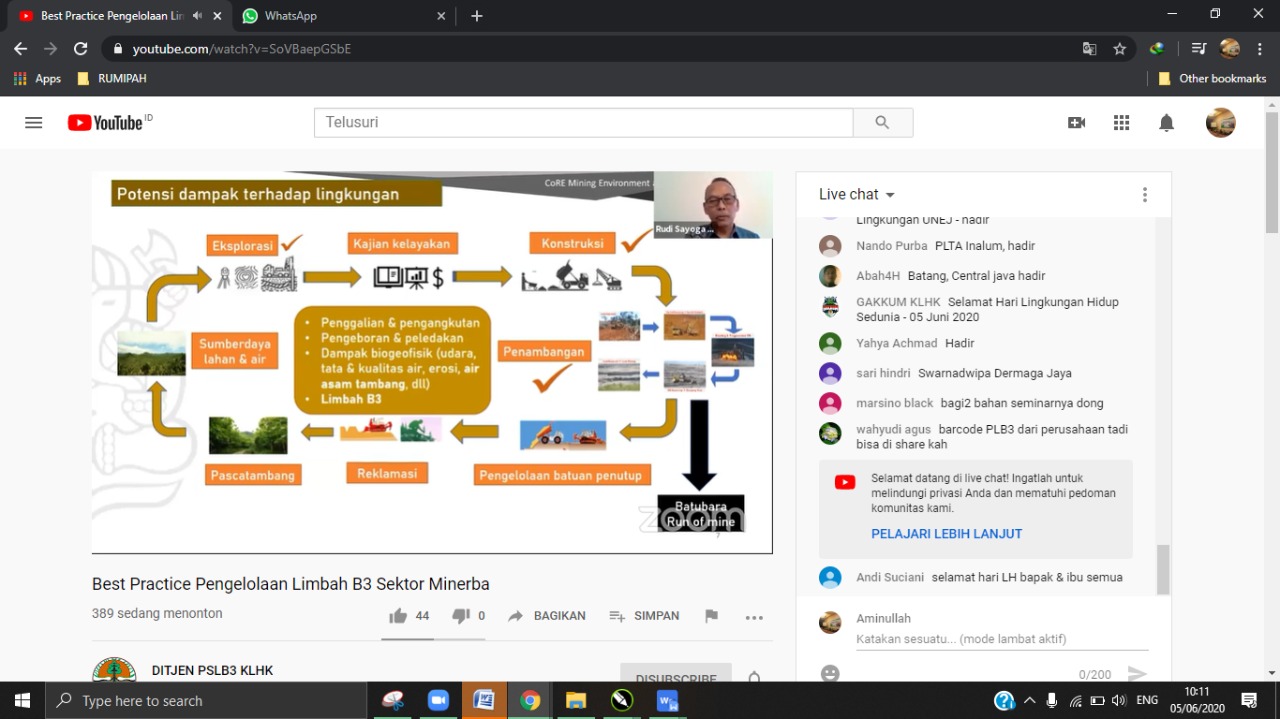Dislike the video with thumbs down
This screenshot has width=1280, height=719.
pos(460,616)
